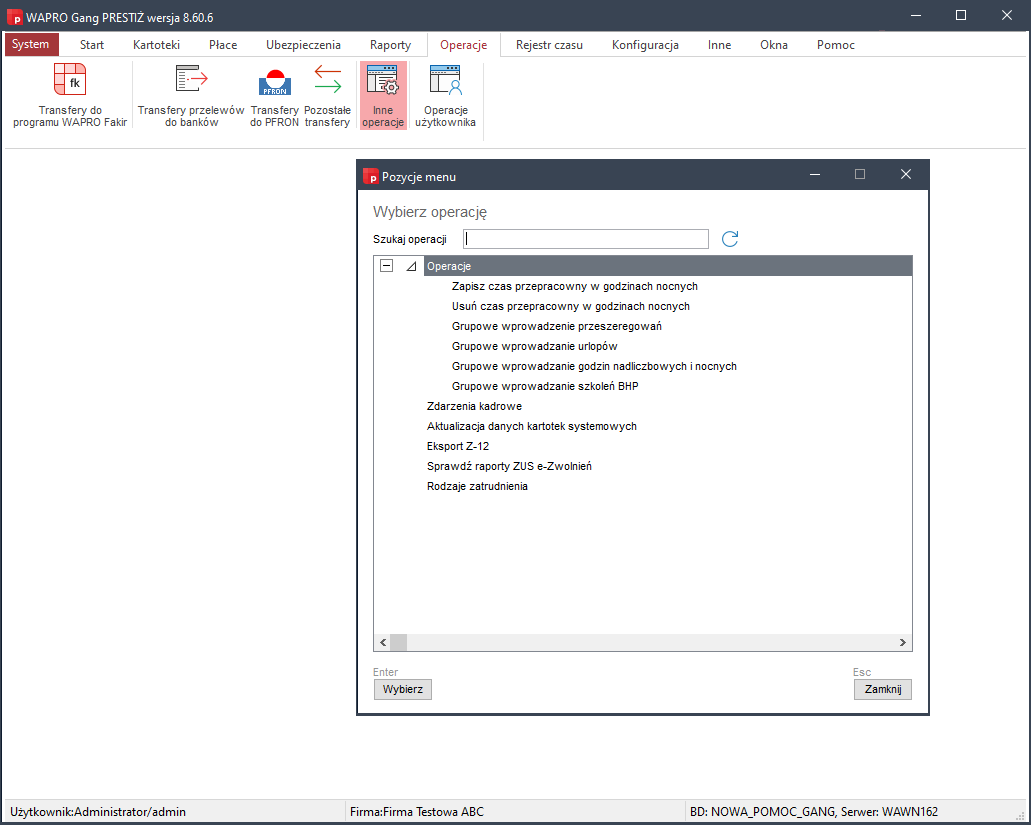
Task: Click the refresh icon beside search field
Action: 730,239
